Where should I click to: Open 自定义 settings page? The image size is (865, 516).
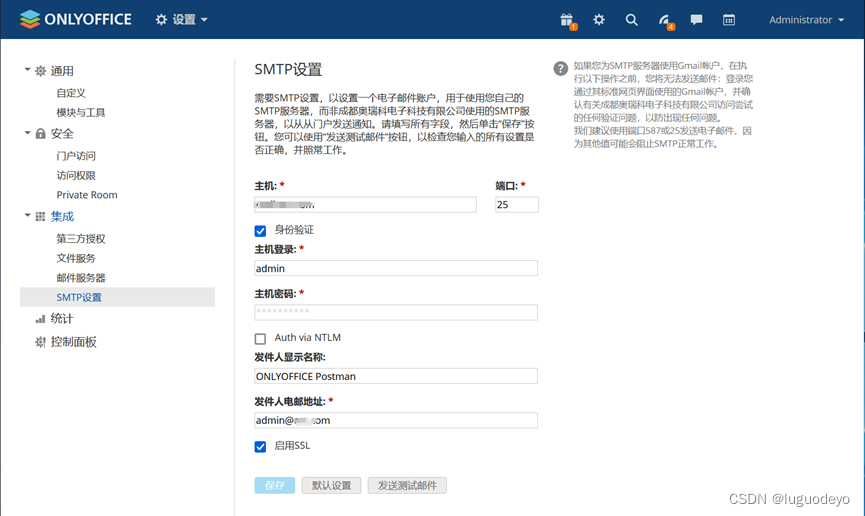pos(71,93)
